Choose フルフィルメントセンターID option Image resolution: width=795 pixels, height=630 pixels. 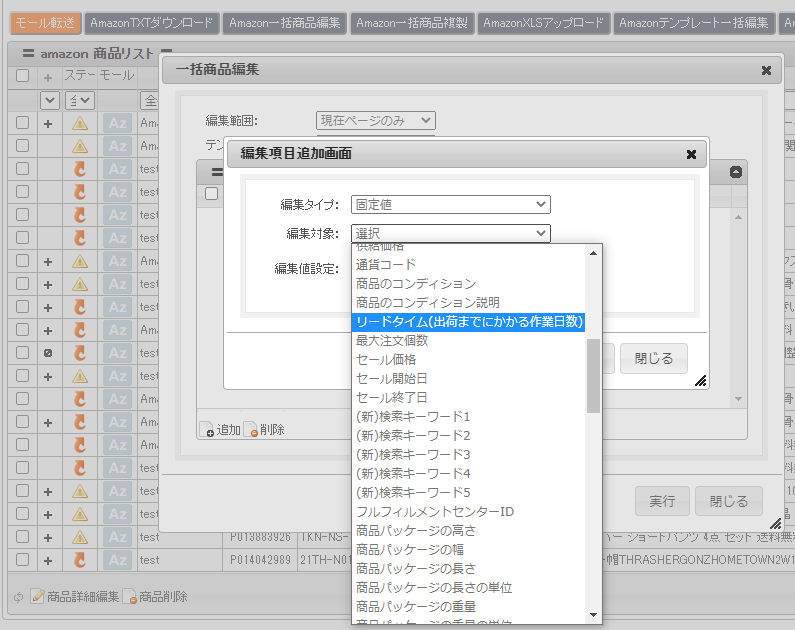[468, 512]
